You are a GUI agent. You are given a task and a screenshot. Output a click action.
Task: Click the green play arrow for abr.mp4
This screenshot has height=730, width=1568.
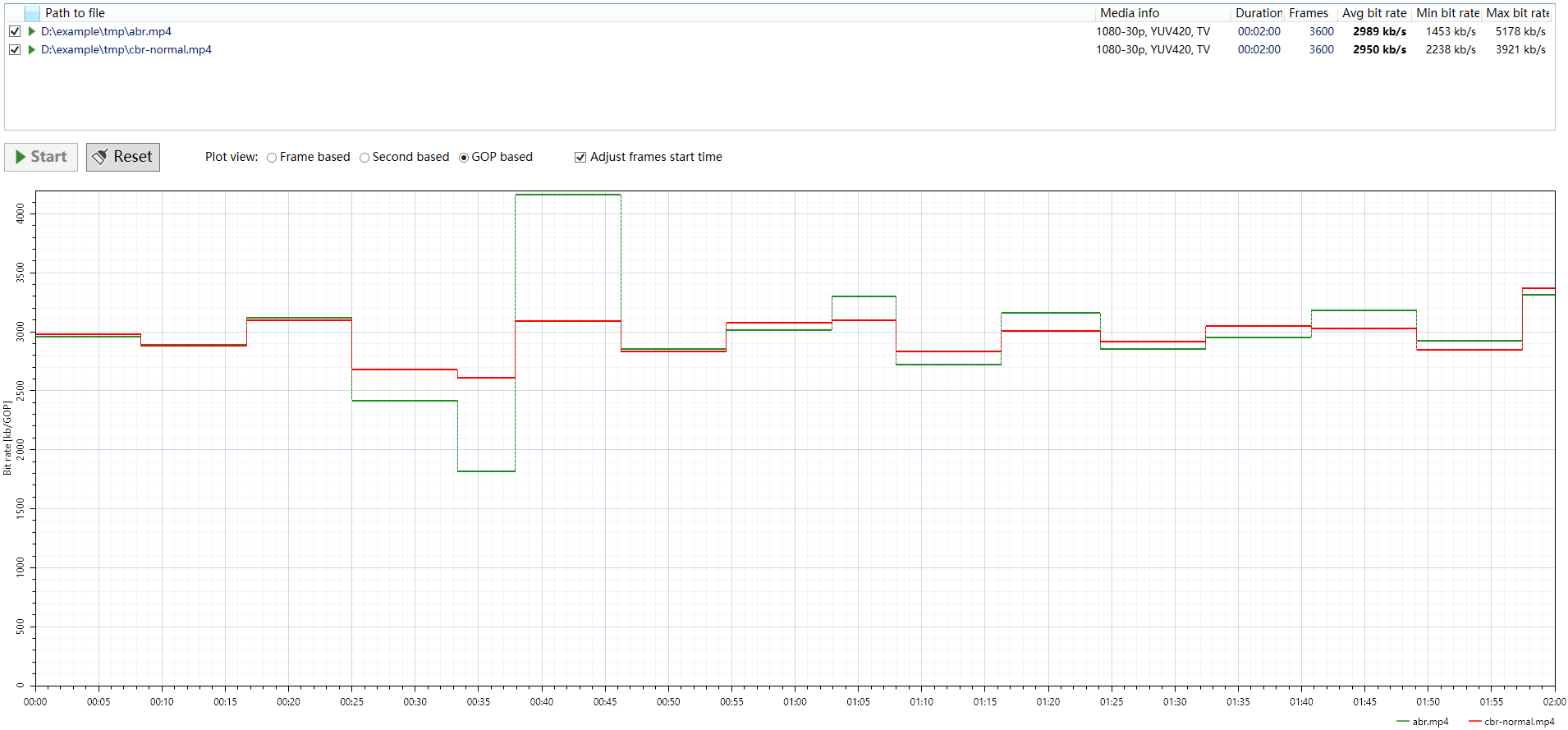coord(31,31)
